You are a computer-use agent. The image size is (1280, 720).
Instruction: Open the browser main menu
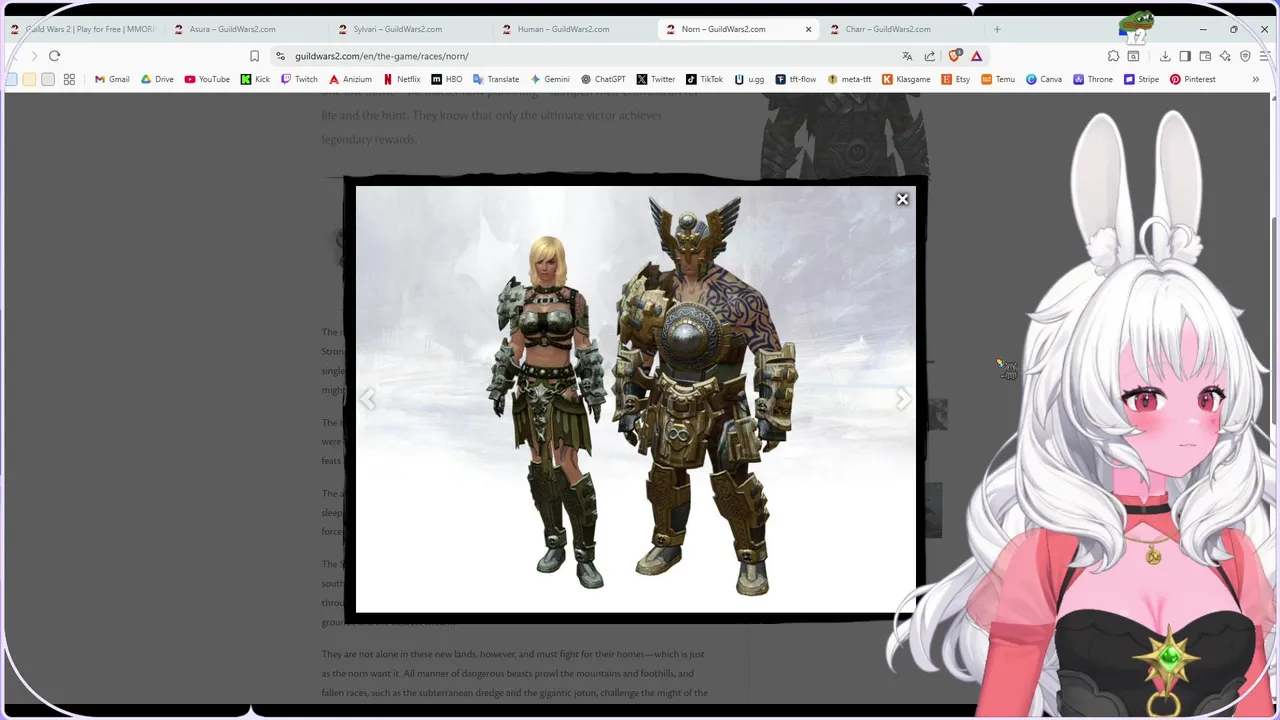coord(1264,56)
